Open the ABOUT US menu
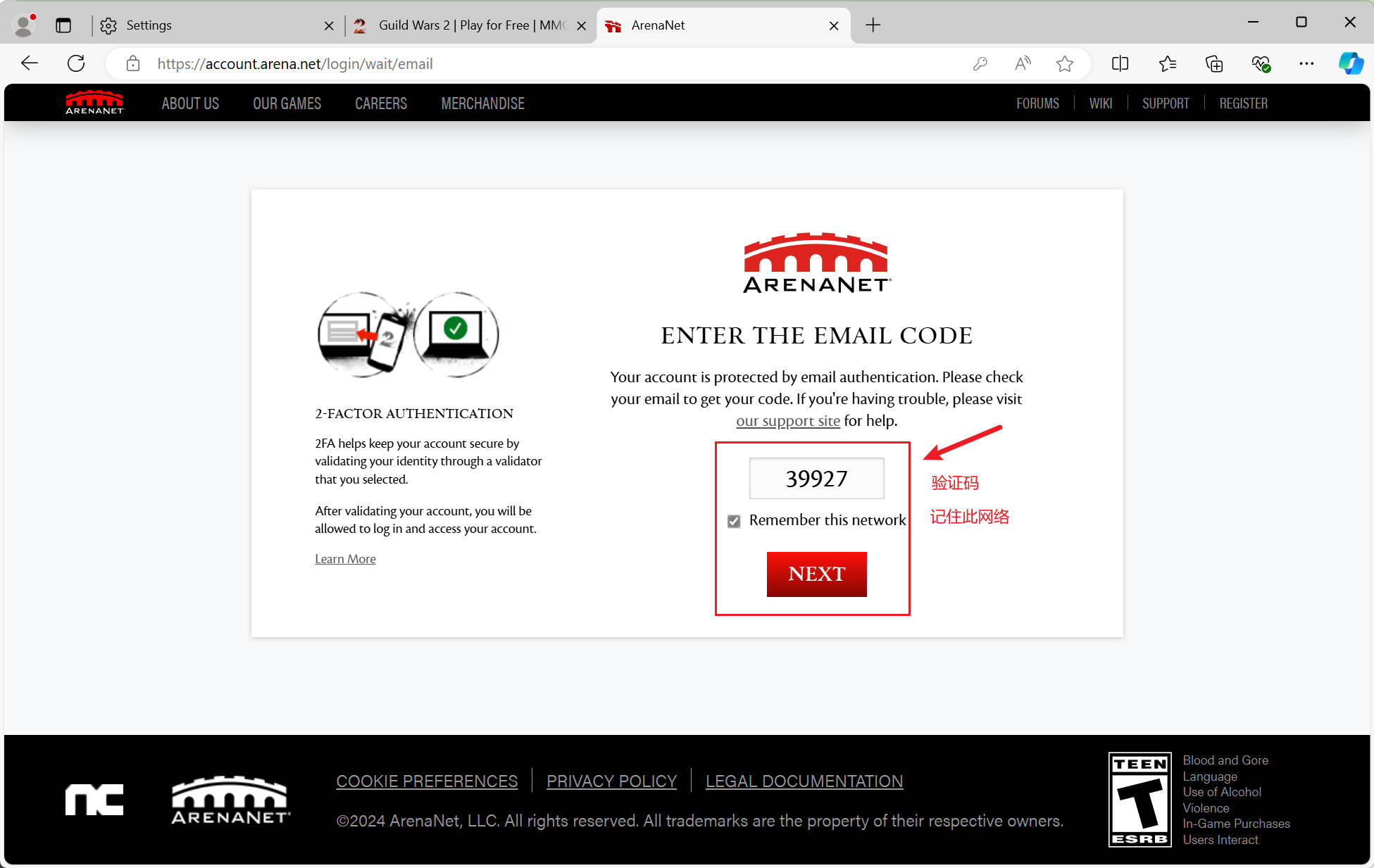 [x=190, y=103]
